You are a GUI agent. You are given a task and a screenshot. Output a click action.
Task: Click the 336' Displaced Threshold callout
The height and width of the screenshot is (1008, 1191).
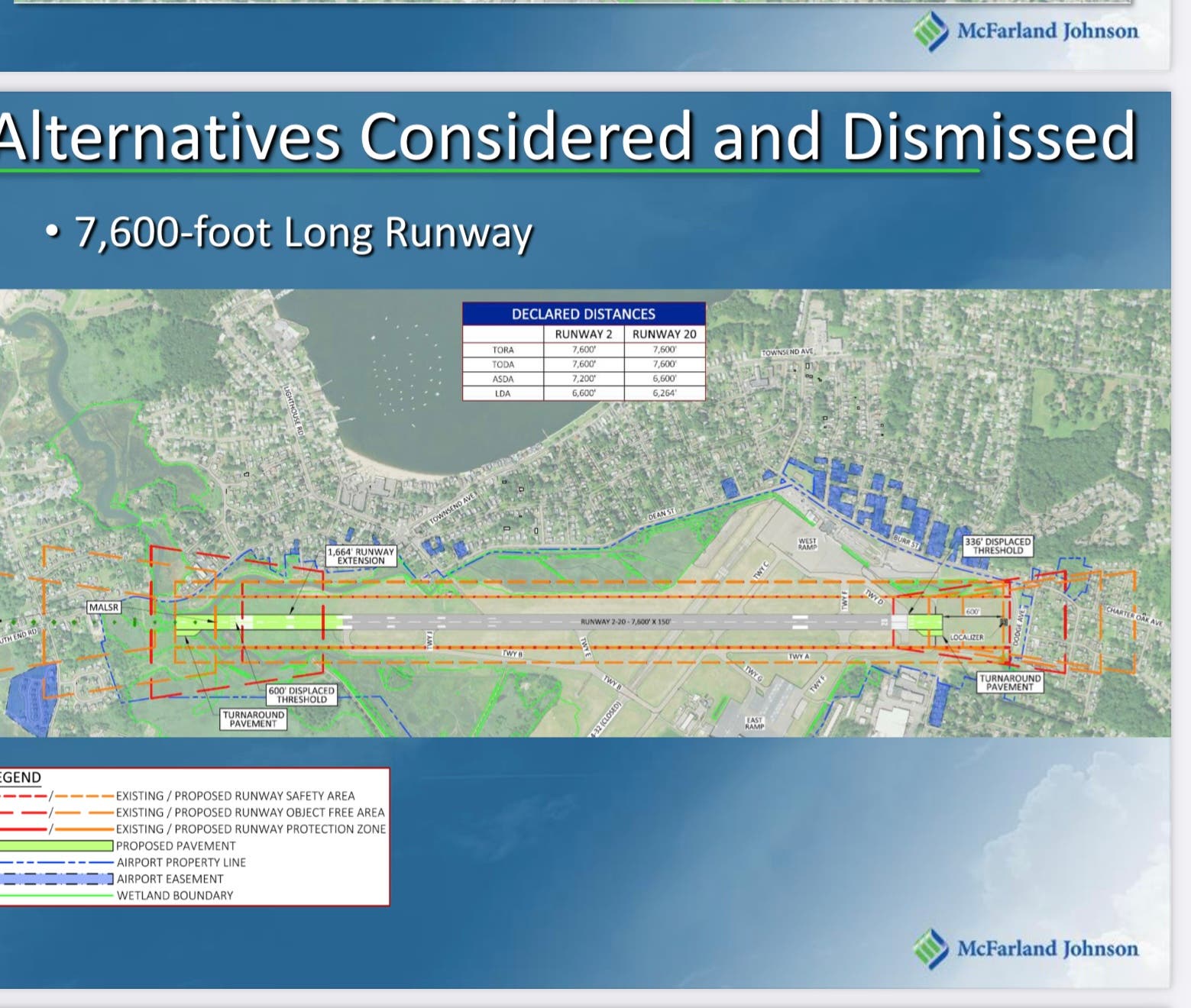tap(998, 545)
